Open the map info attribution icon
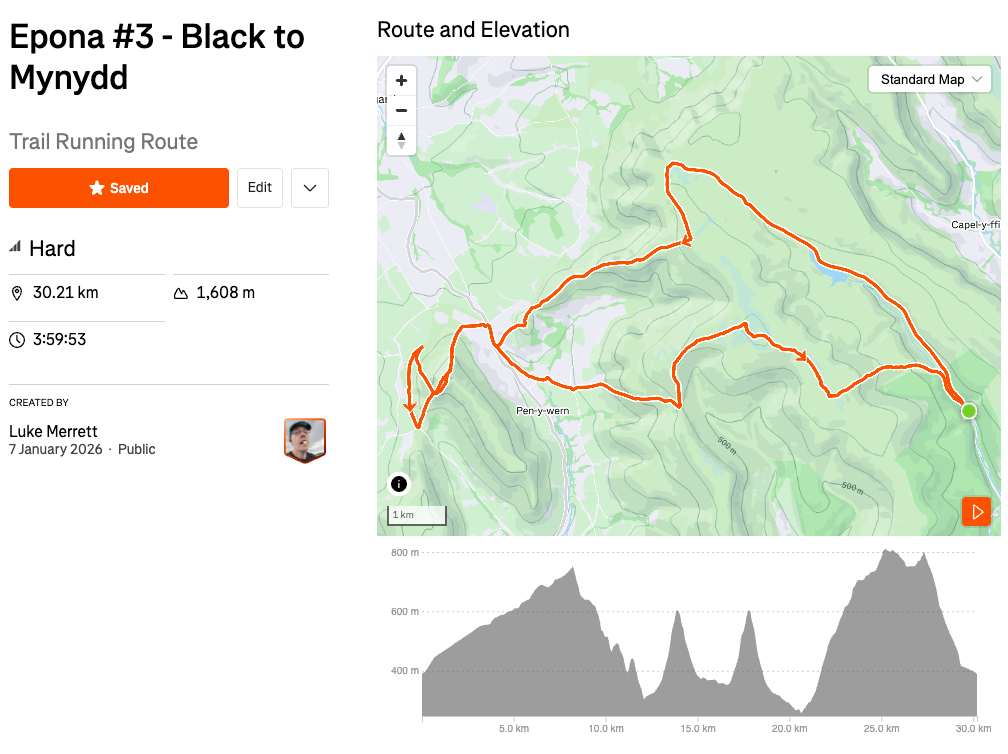1008x754 pixels. 398,484
